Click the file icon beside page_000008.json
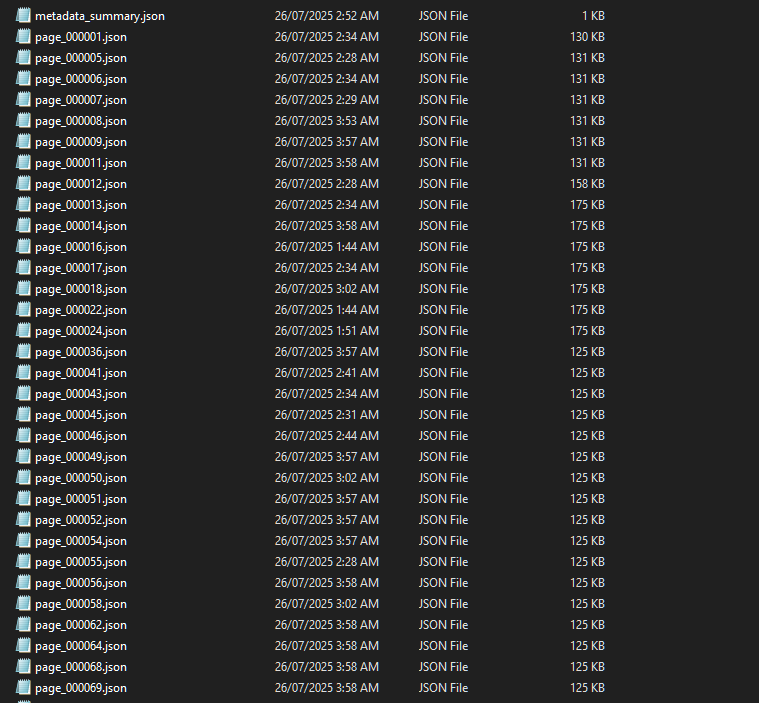 tap(23, 121)
